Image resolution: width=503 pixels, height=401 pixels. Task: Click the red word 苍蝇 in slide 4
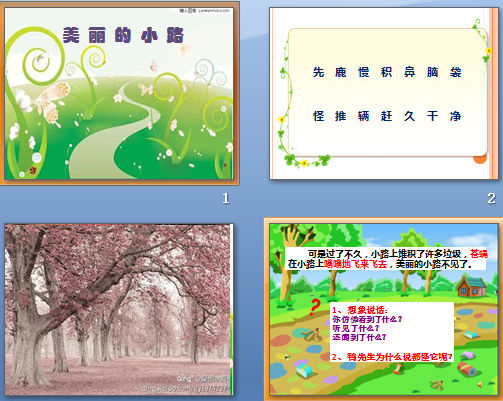pyautogui.click(x=479, y=254)
